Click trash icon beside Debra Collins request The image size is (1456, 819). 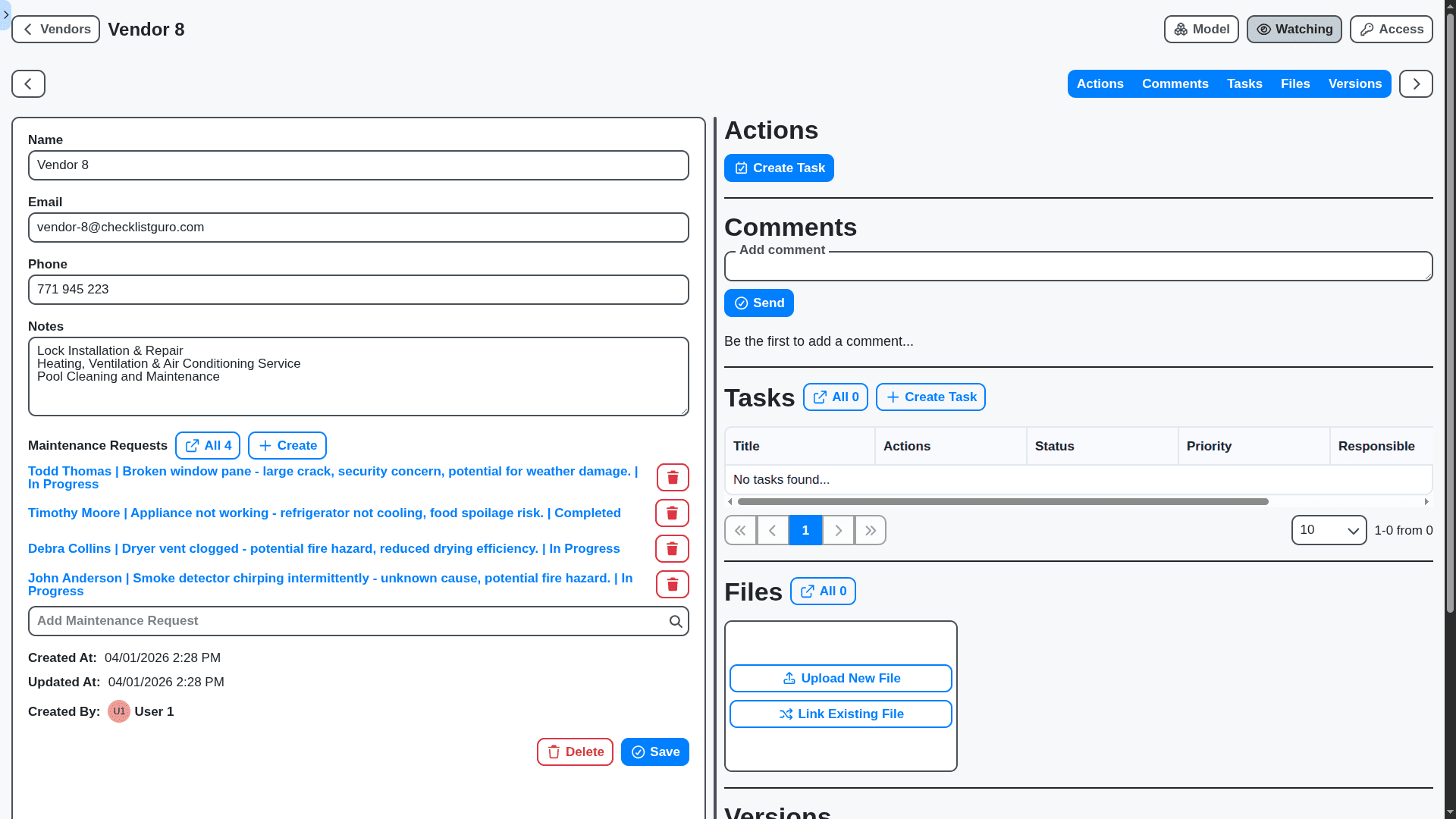tap(672, 549)
